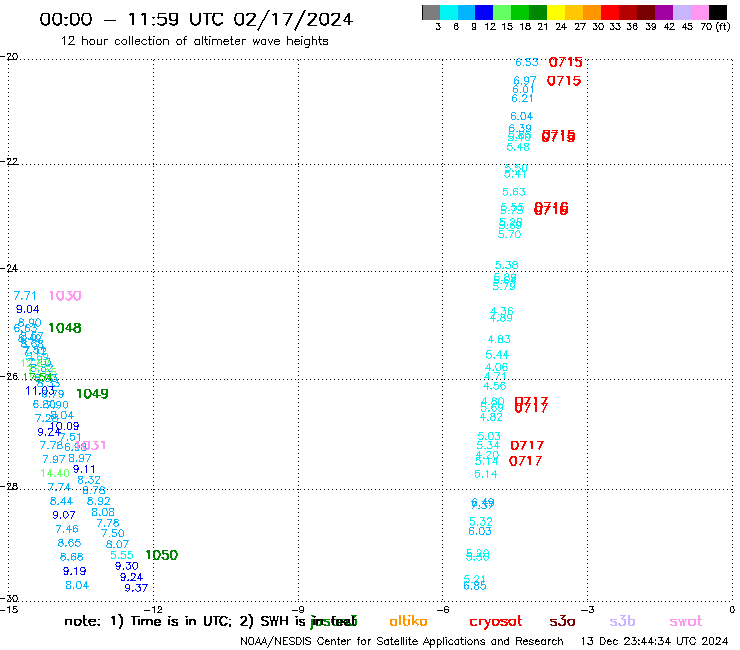Click the '6.03' wave height value
The image size is (740, 650).
pyautogui.click(x=479, y=532)
